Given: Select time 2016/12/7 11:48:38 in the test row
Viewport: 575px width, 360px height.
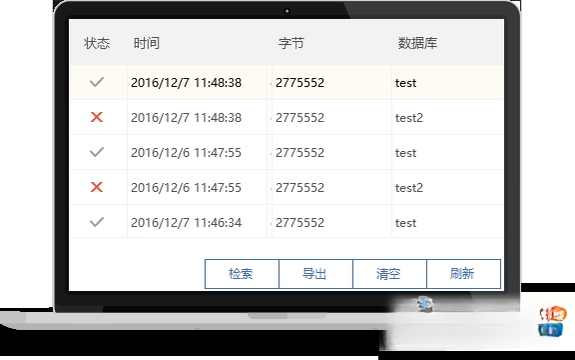Looking at the screenshot, I should (186, 83).
